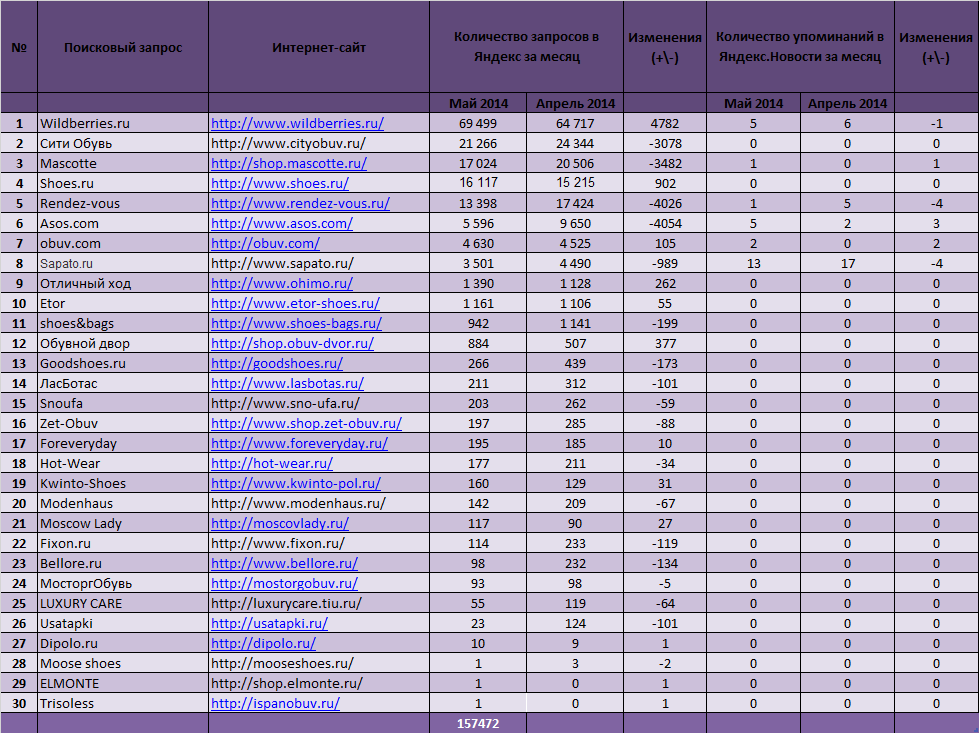Select Wildberries May value 69 499

click(478, 124)
